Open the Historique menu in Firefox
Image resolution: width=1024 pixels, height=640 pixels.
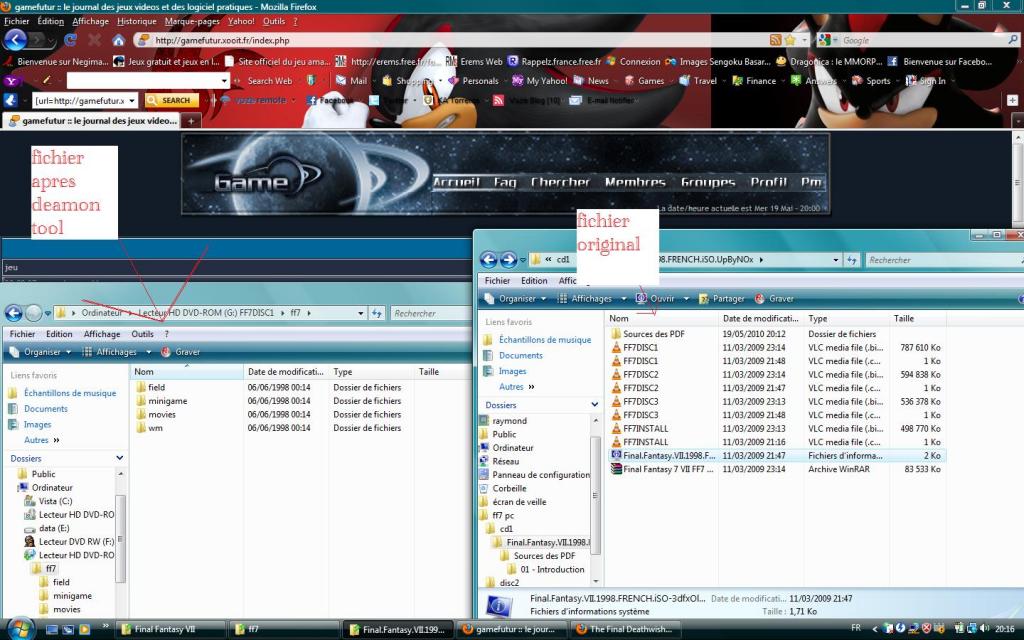point(136,21)
